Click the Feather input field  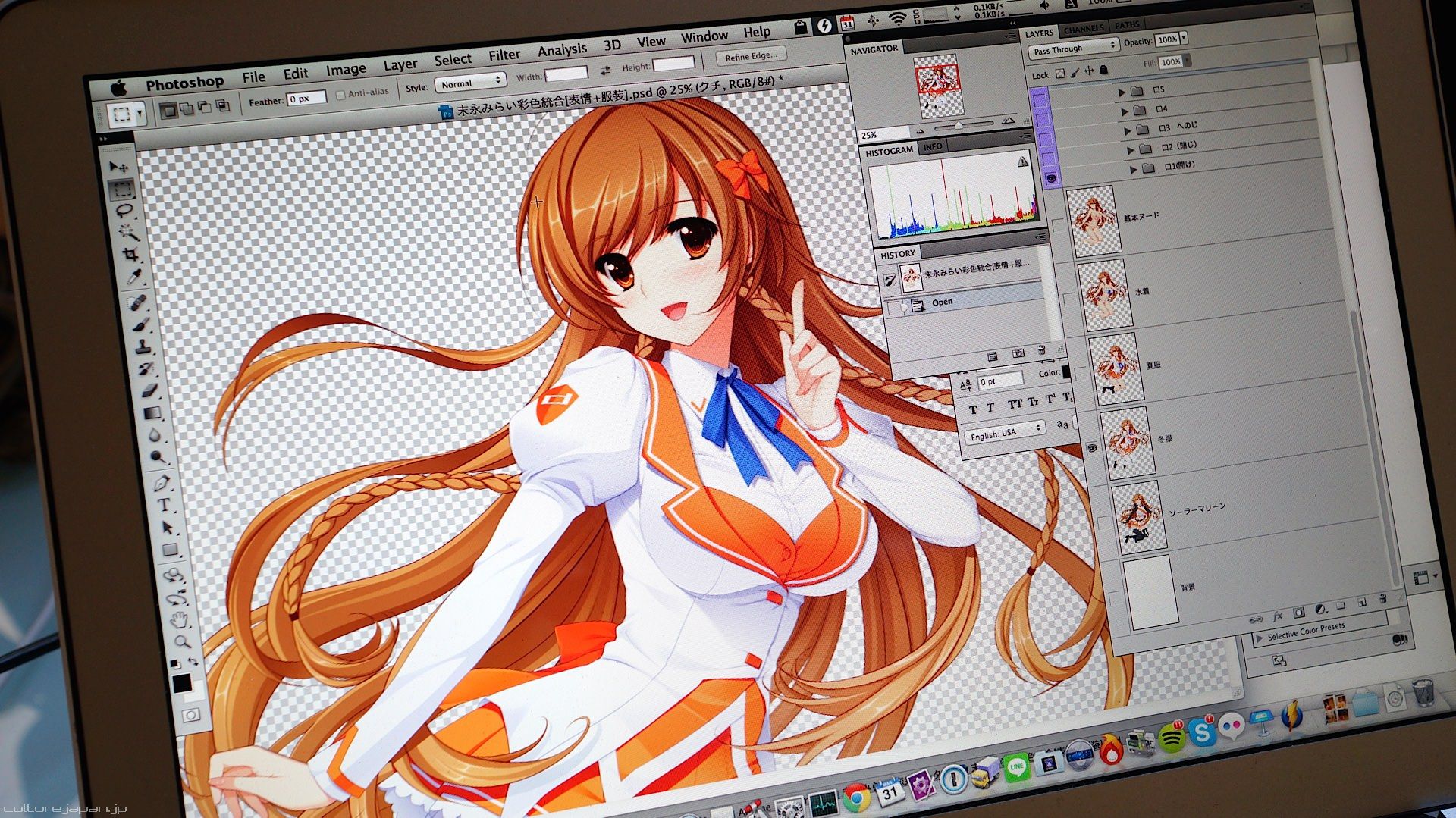pos(306,99)
